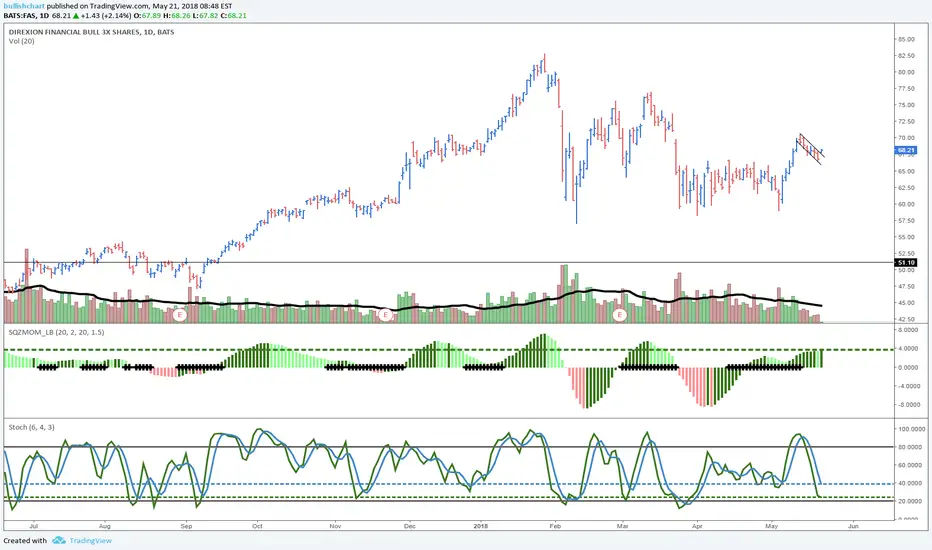Click the C:68.21 close value in header
Screen dimensions: 932x550
(234, 15)
